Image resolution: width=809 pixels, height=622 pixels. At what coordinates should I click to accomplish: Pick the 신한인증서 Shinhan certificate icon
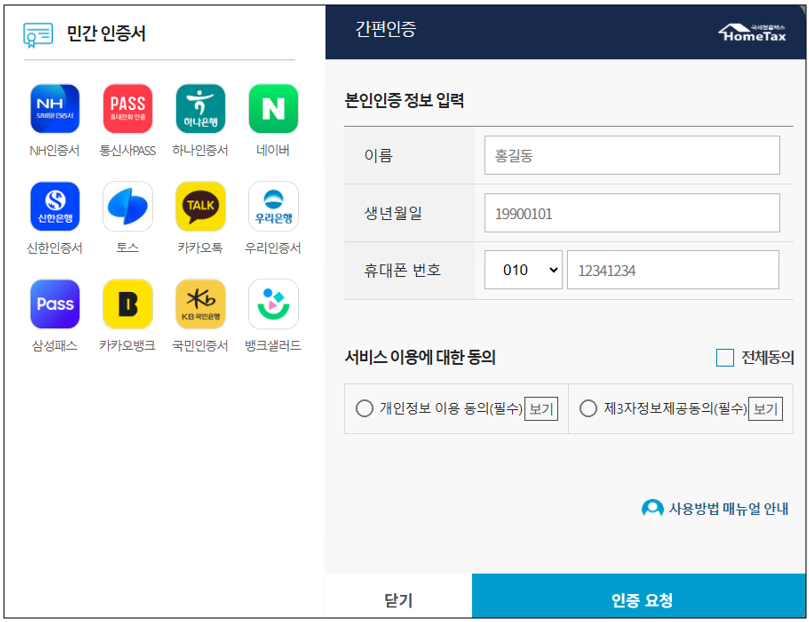[x=54, y=207]
